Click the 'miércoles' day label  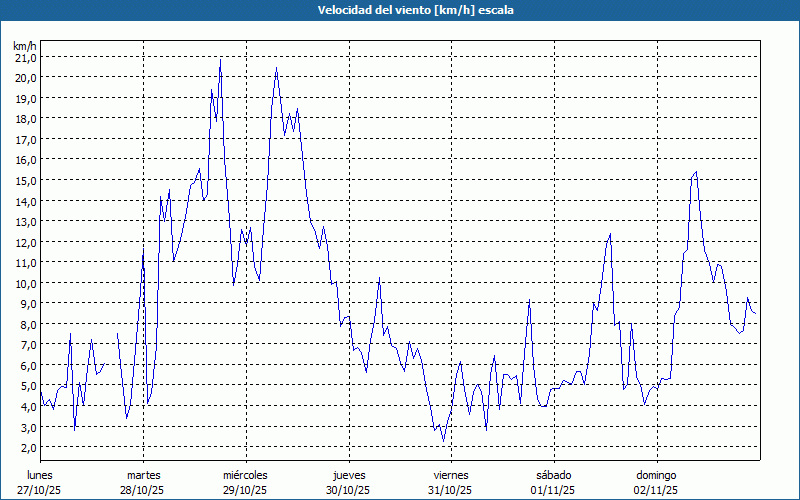tap(245, 476)
